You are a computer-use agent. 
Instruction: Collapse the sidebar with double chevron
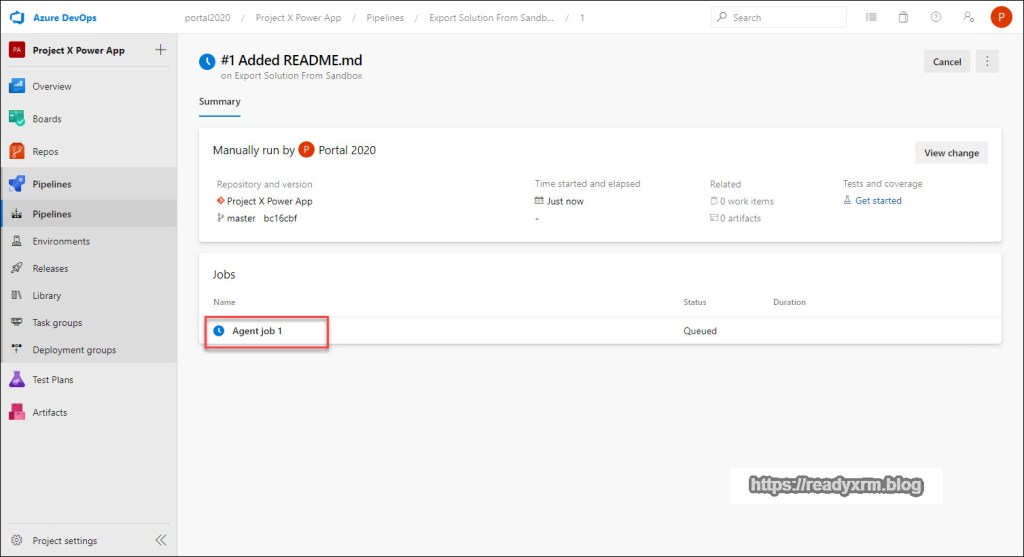(x=161, y=540)
